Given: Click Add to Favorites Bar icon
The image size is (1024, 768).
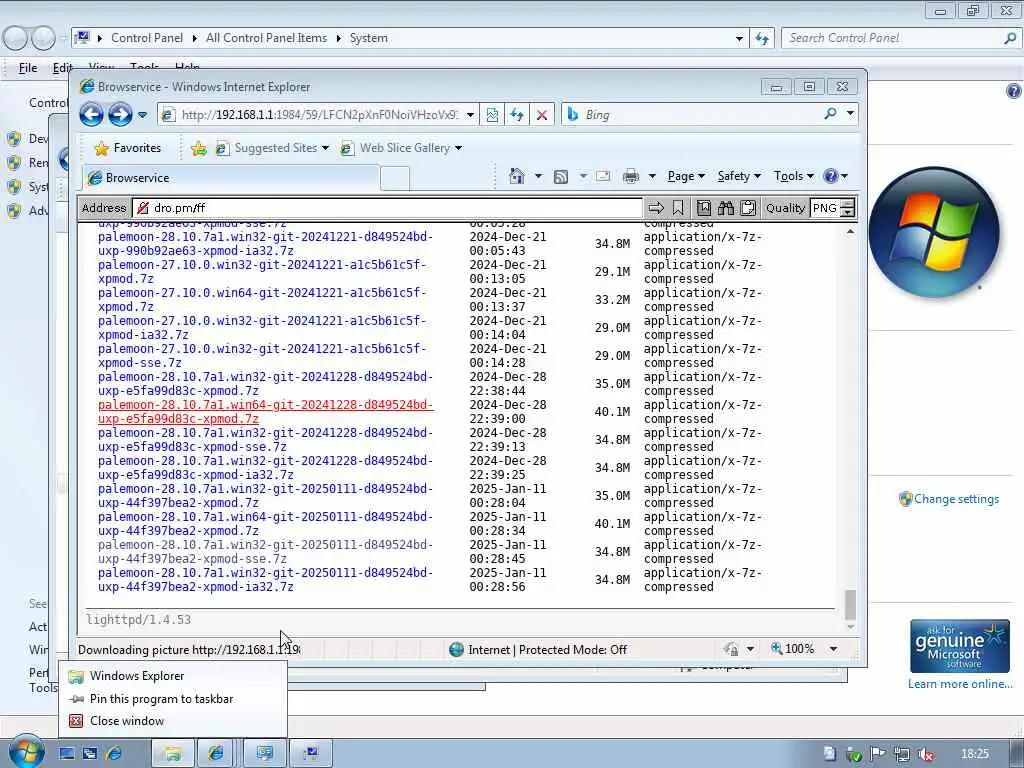Looking at the screenshot, I should pyautogui.click(x=199, y=148).
